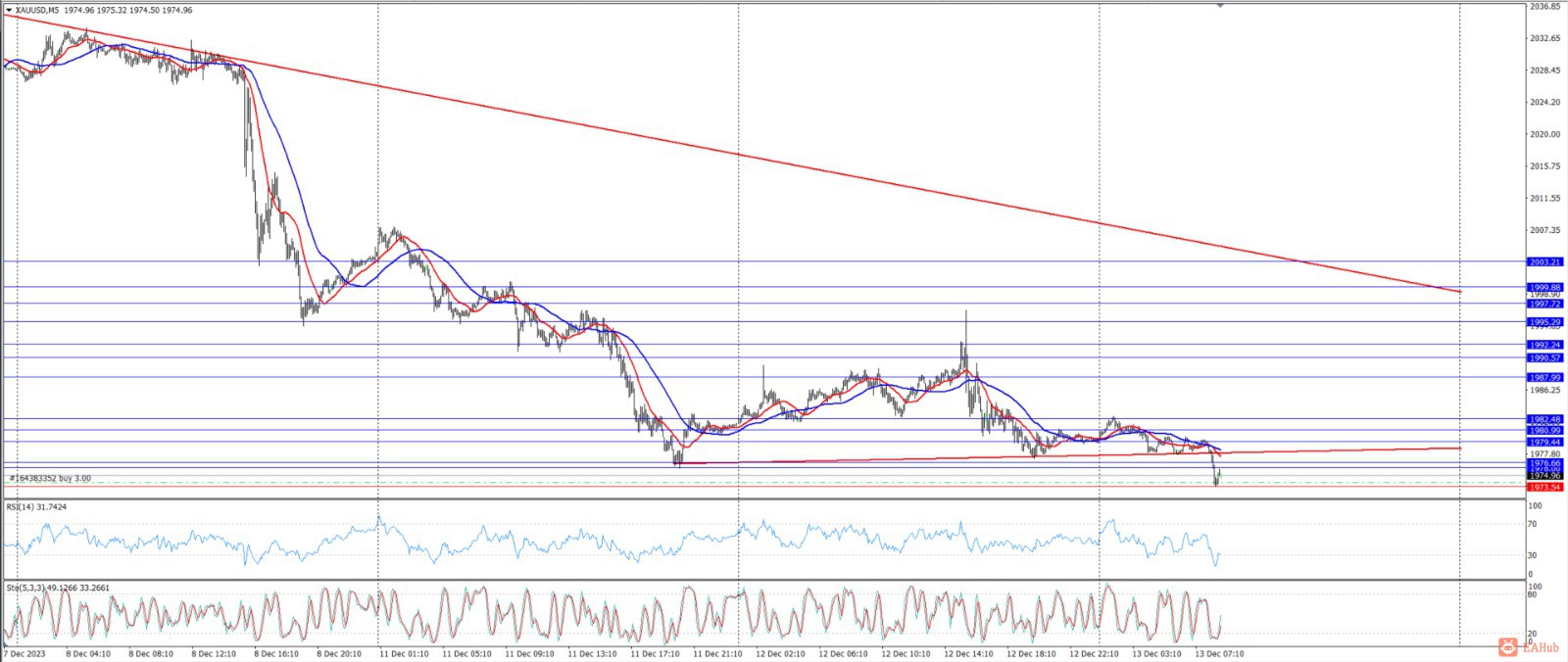Select the 1980.99 level price label

coord(1545,430)
